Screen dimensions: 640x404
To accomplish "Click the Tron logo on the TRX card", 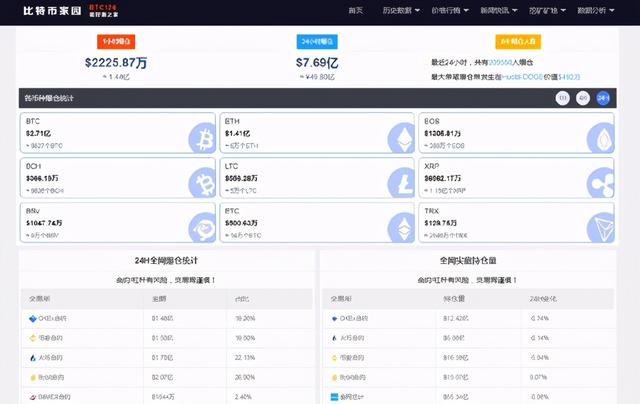I will 600,228.
